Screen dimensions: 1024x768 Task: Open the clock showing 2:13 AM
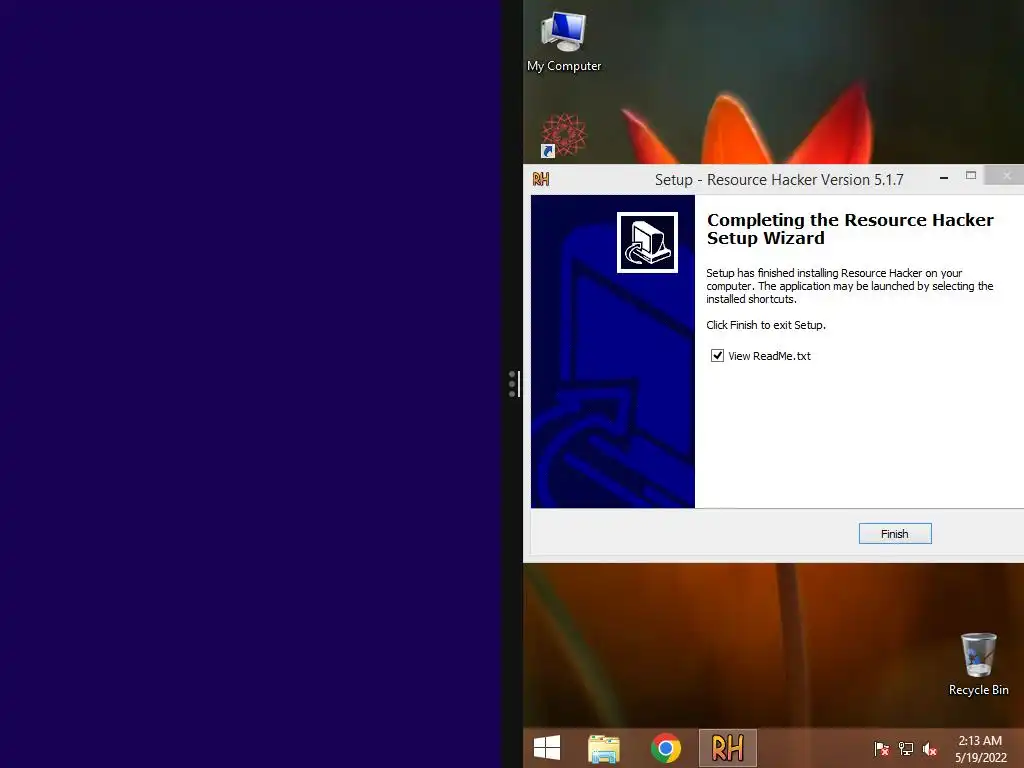tap(980, 748)
